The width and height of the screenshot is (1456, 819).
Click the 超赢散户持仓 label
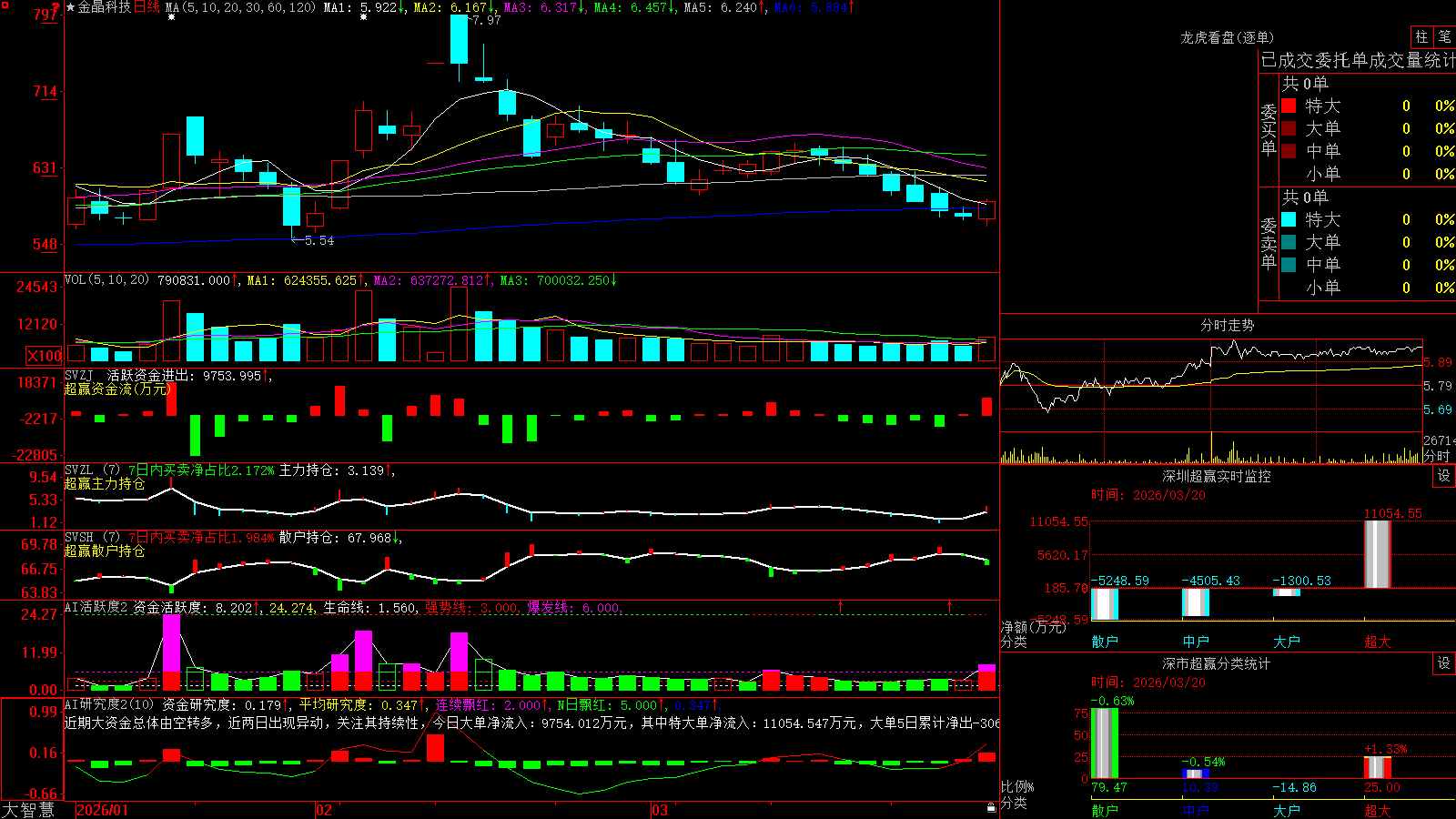pyautogui.click(x=105, y=551)
